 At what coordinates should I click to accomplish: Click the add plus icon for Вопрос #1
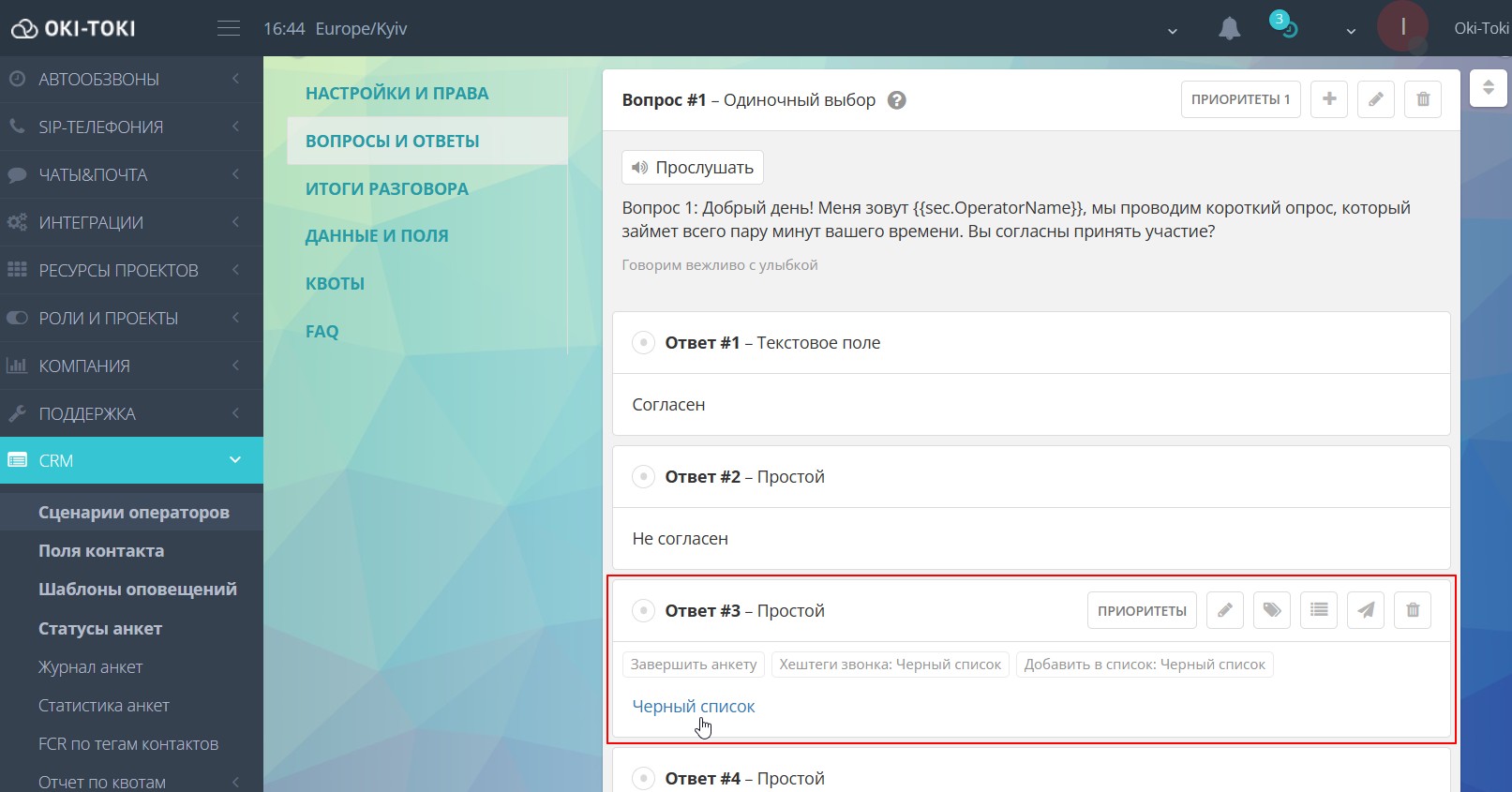tap(1328, 99)
